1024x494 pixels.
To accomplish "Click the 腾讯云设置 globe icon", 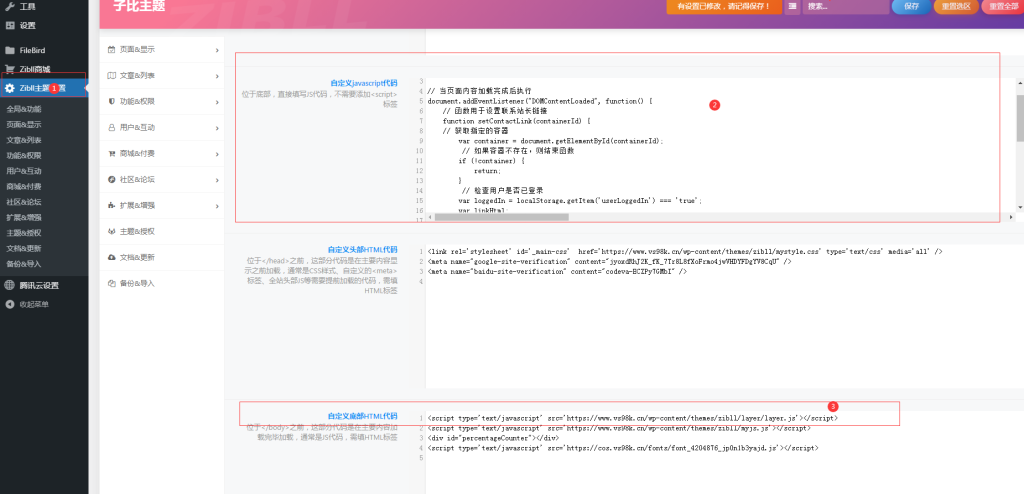I will [x=10, y=285].
